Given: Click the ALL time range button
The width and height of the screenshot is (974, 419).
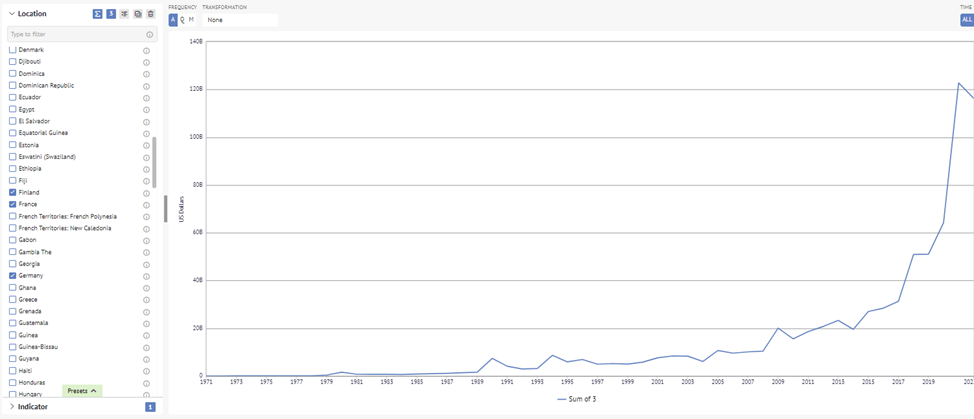Looking at the screenshot, I should click(967, 20).
